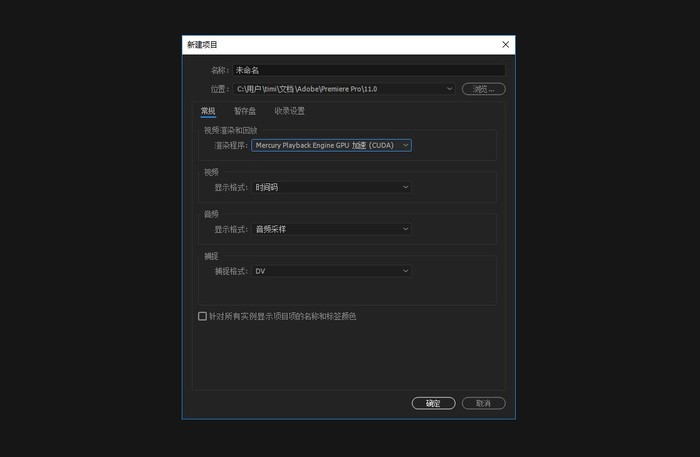Open the 收录设置 tab

coord(290,111)
